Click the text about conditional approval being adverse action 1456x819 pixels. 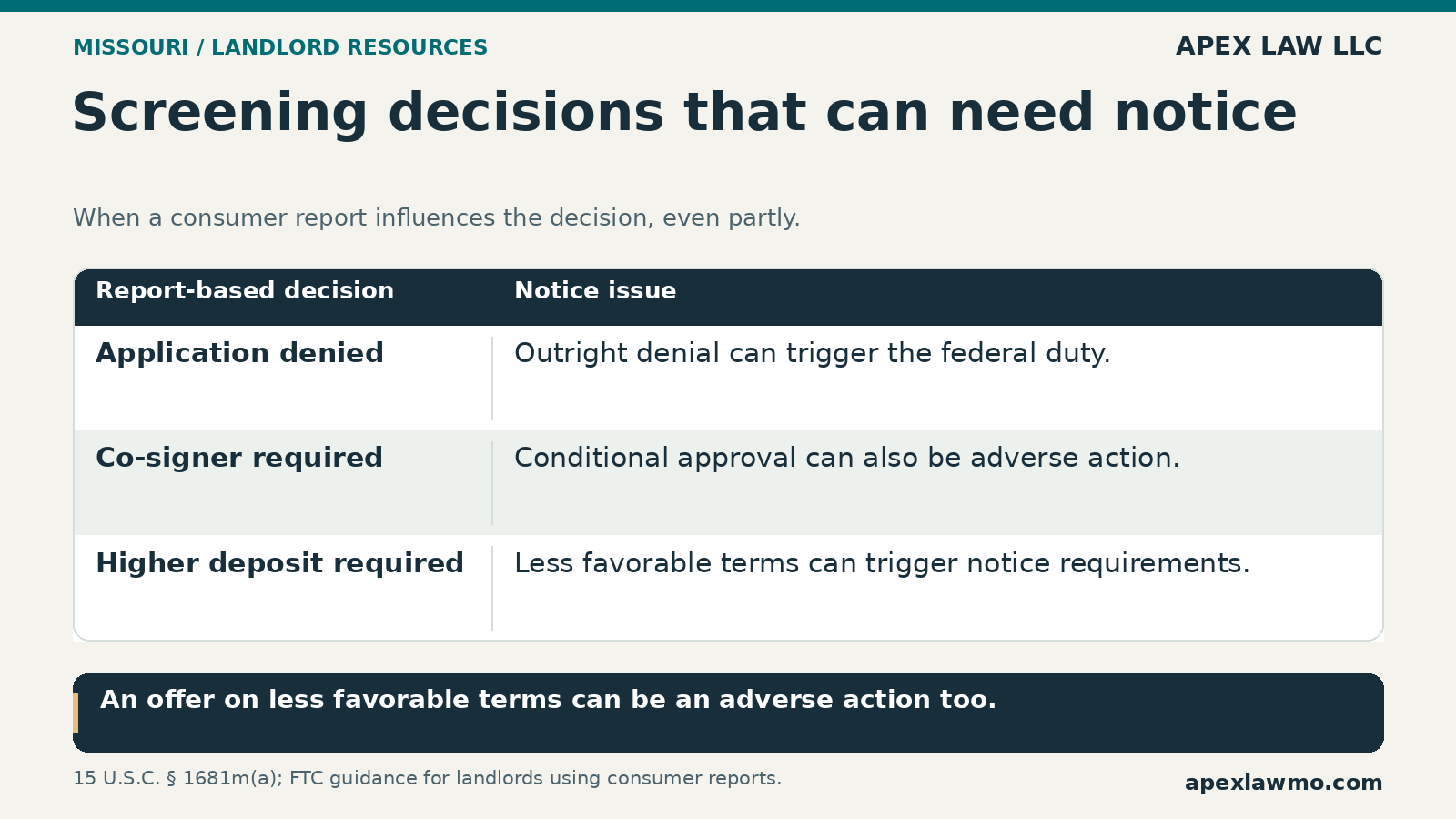(x=847, y=458)
